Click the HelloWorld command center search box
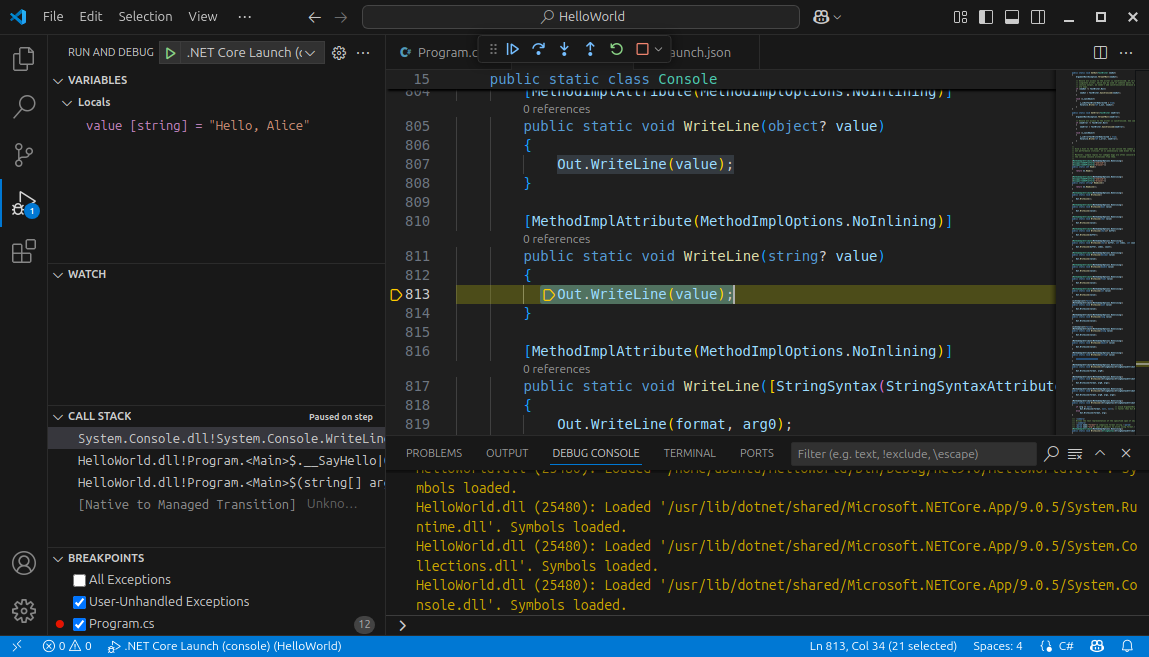The width and height of the screenshot is (1149, 657). [580, 17]
